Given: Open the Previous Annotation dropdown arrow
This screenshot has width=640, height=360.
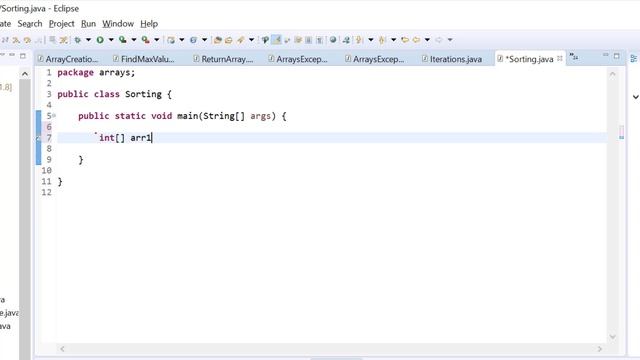Looking at the screenshot, I should (393, 40).
